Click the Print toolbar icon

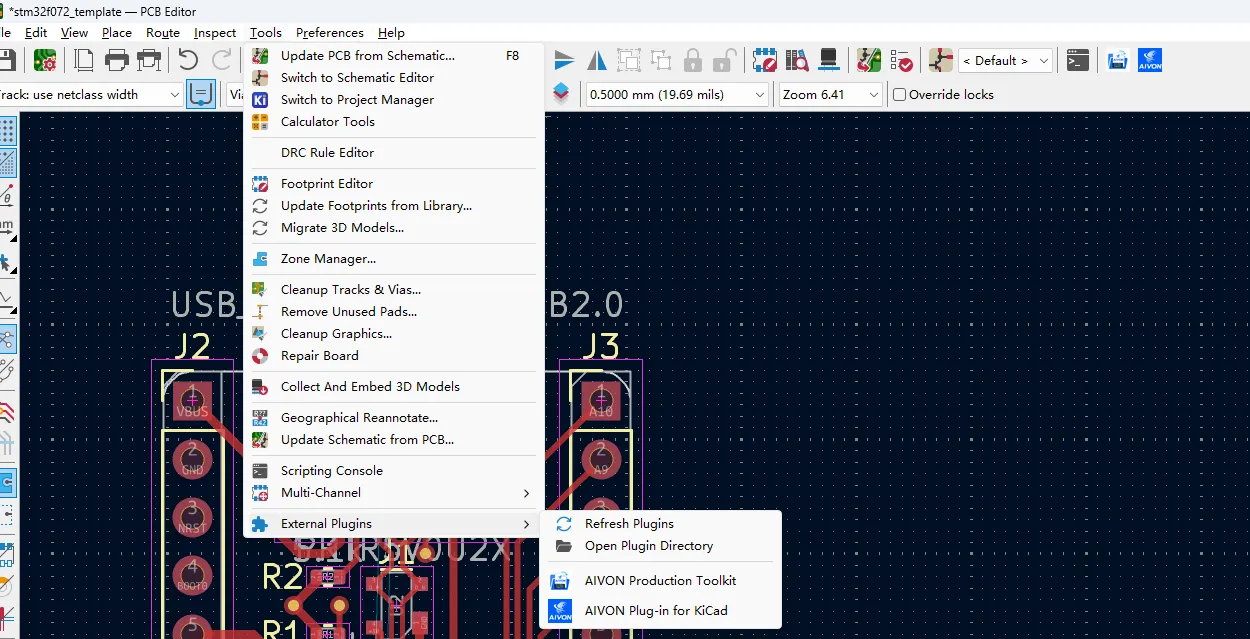coord(117,60)
